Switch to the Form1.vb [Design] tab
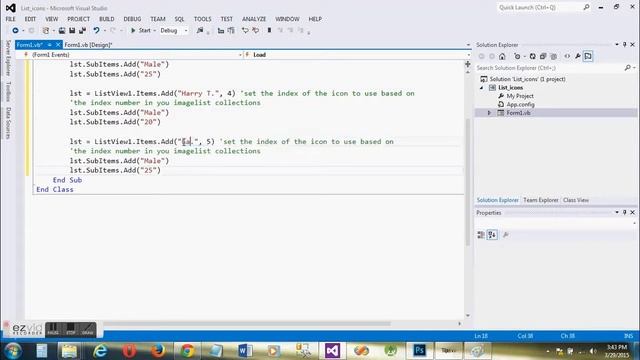 pyautogui.click(x=88, y=45)
